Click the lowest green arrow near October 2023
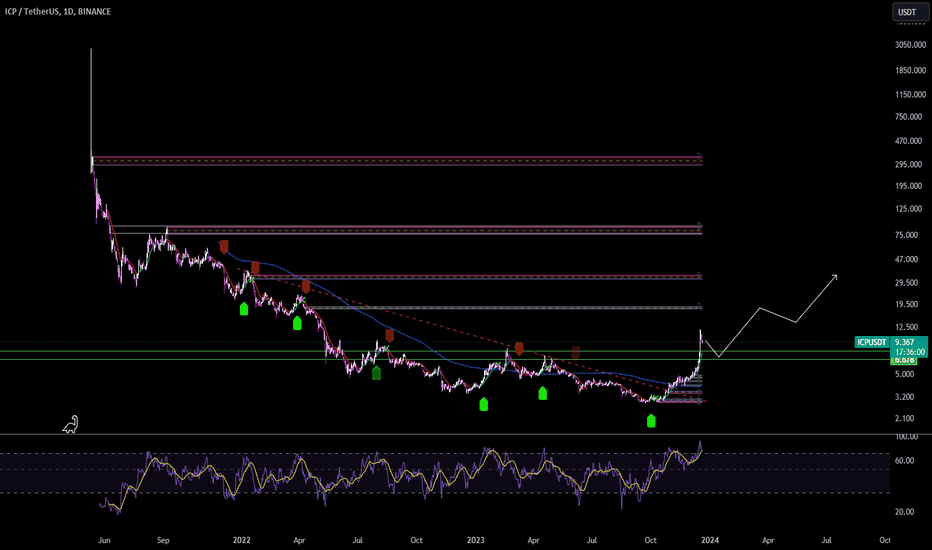This screenshot has width=932, height=550. click(x=651, y=421)
